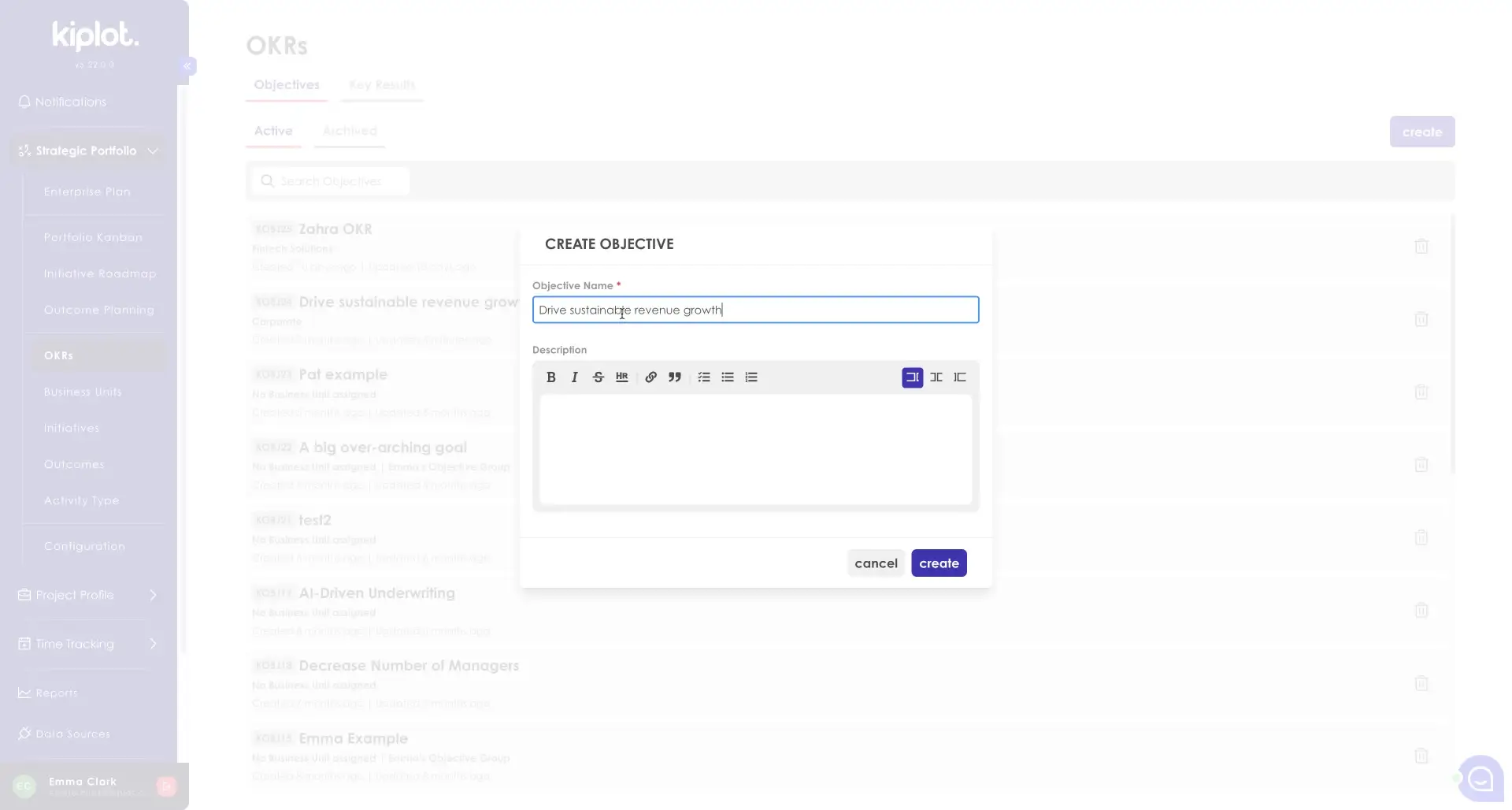This screenshot has height=810, width=1512.
Task: Toggle bold formatting in description editor
Action: click(550, 377)
